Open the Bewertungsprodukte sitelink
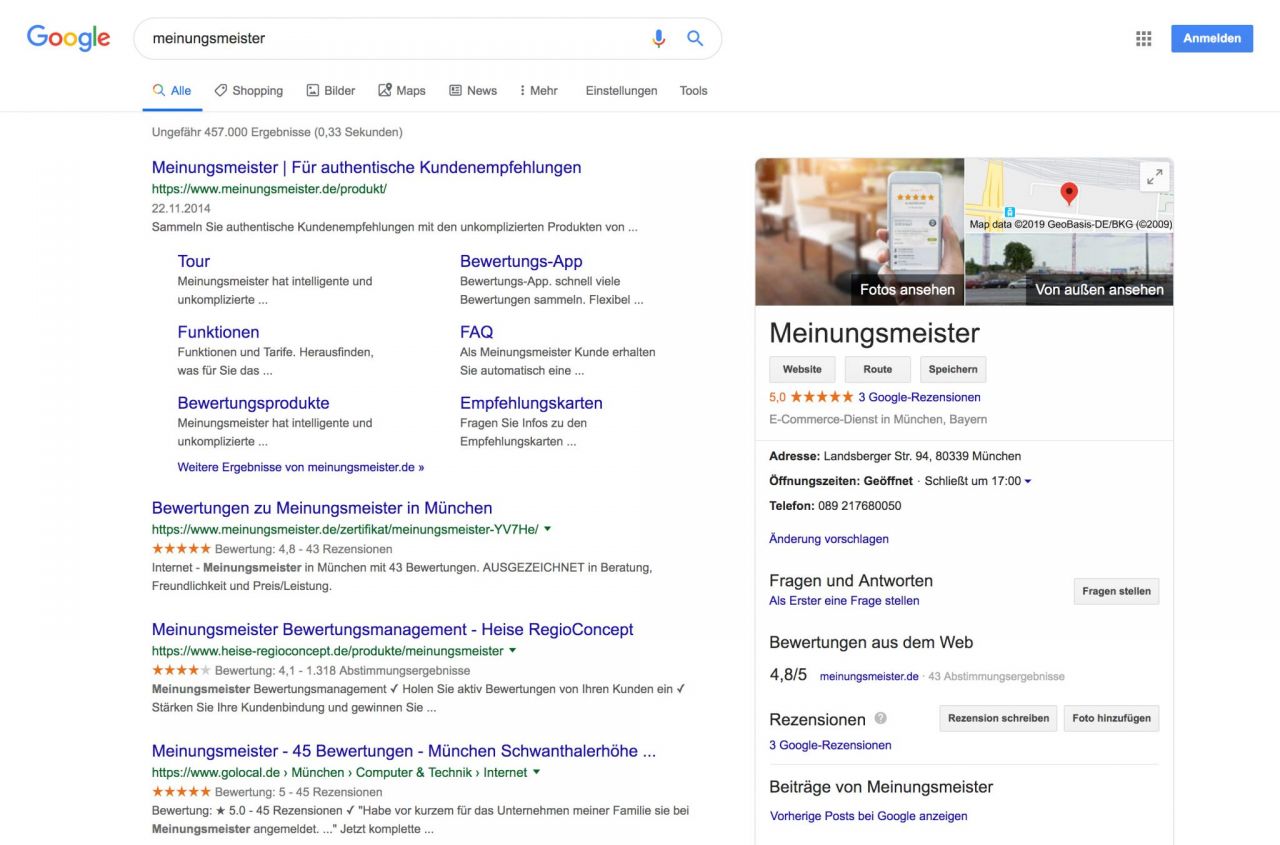This screenshot has height=845, width=1280. pos(253,404)
